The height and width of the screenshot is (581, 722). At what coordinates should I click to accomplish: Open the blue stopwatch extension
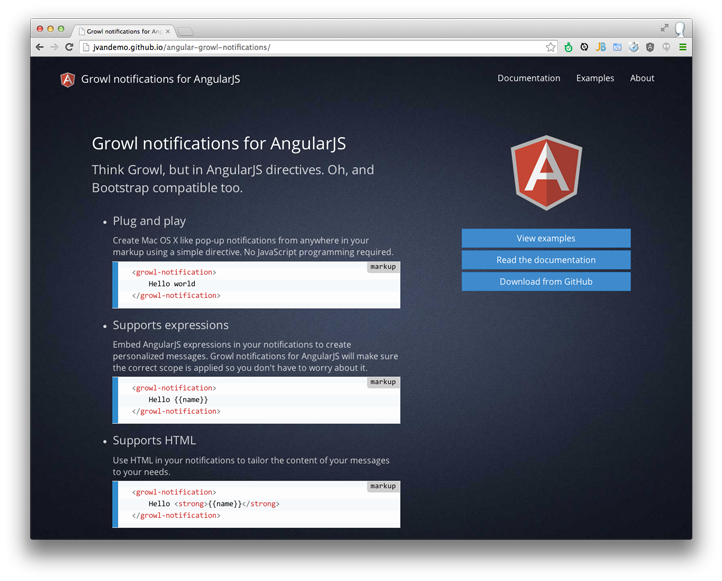pos(634,47)
